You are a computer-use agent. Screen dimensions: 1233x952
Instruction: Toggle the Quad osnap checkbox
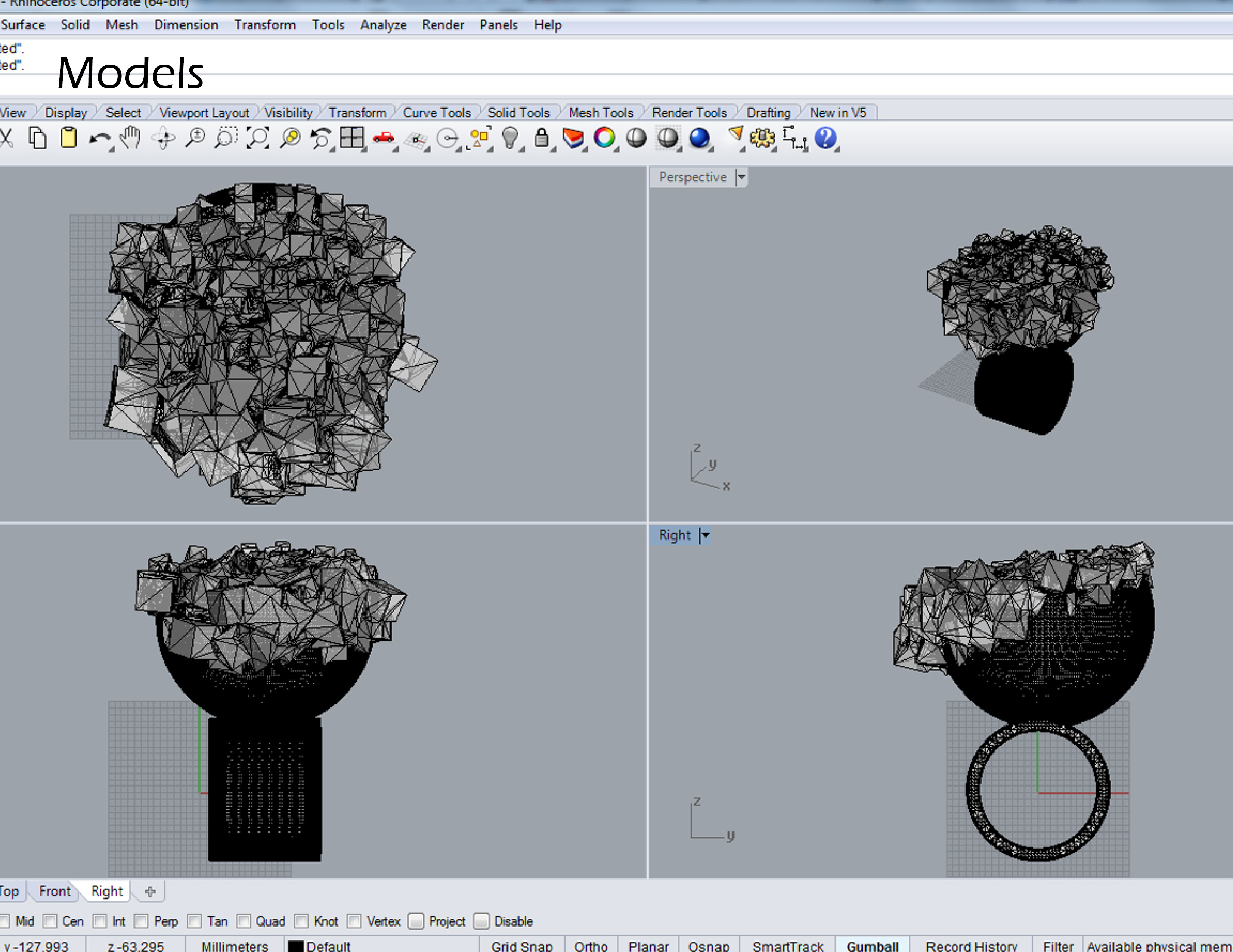(244, 921)
